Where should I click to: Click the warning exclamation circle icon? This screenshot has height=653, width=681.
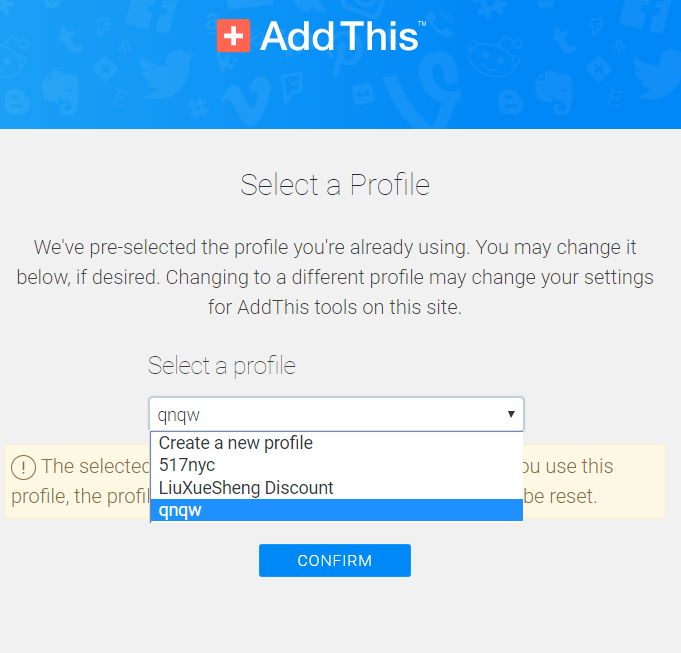(24, 467)
